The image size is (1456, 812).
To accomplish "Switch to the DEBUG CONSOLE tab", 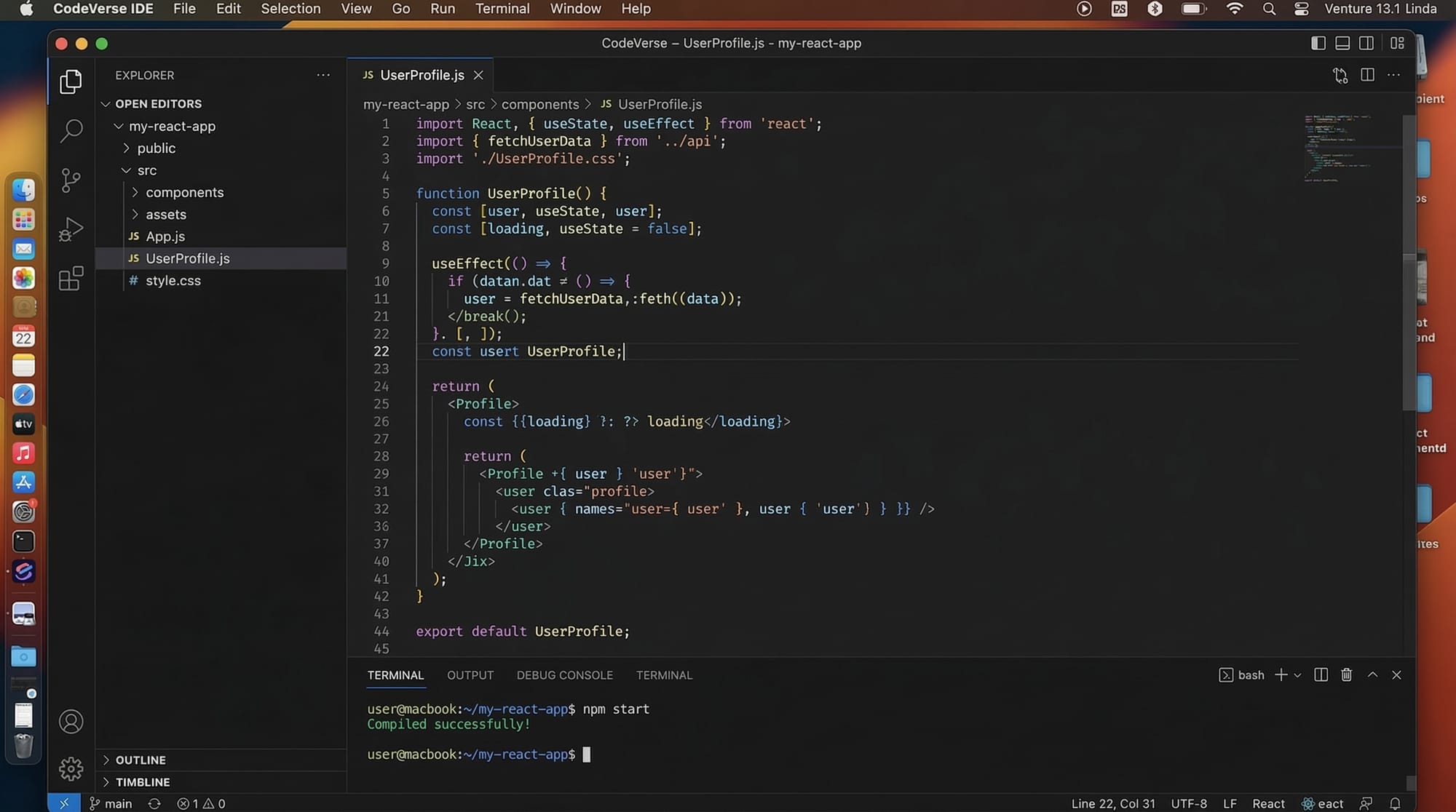I will click(564, 675).
